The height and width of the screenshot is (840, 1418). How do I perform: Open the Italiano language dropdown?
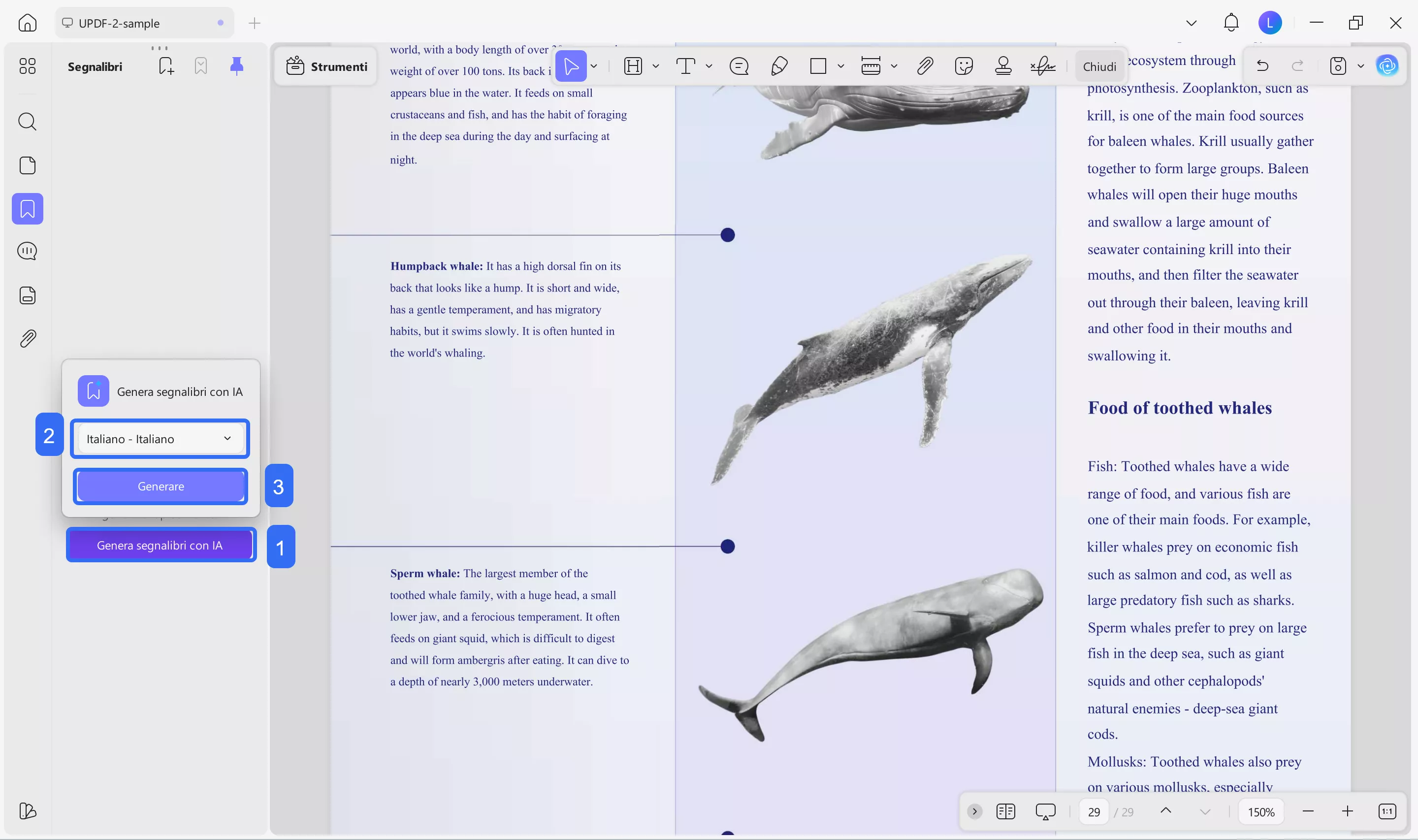(160, 438)
